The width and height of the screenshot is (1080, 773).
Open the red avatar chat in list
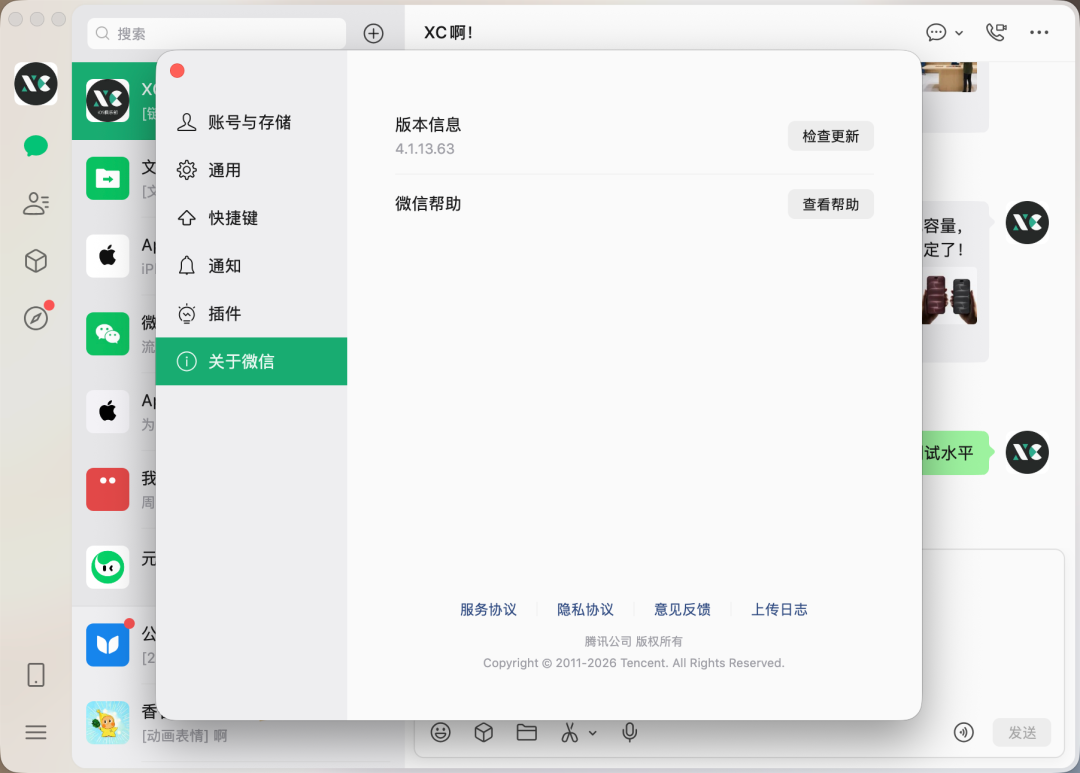point(114,490)
